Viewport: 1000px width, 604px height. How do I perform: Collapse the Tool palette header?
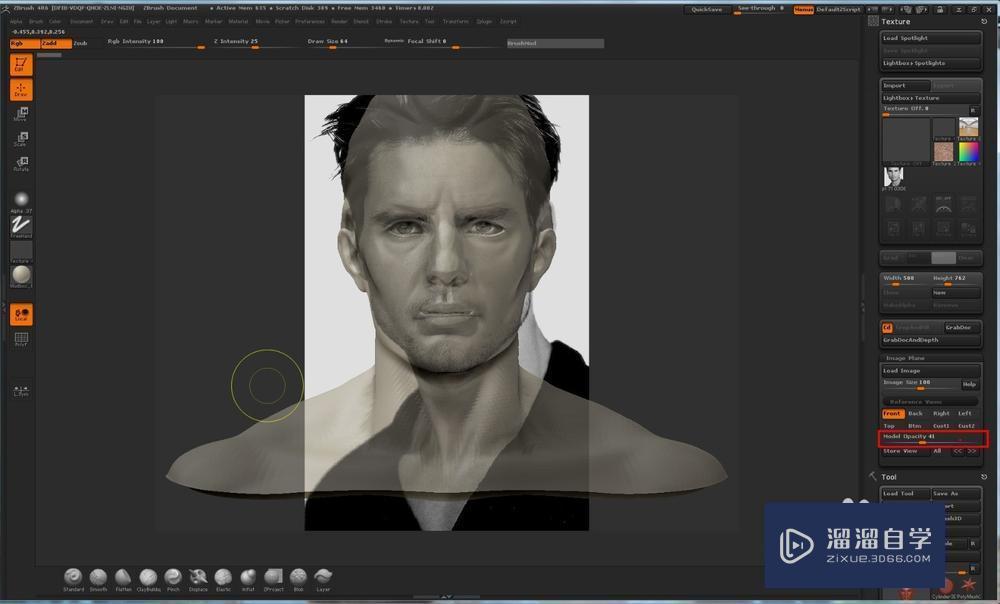coord(889,477)
